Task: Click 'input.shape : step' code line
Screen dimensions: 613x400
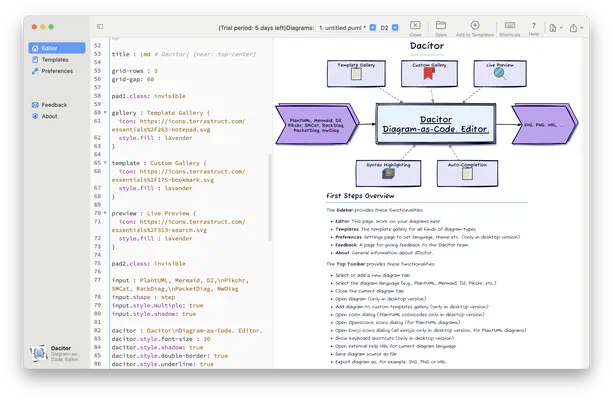Action: tap(143, 297)
